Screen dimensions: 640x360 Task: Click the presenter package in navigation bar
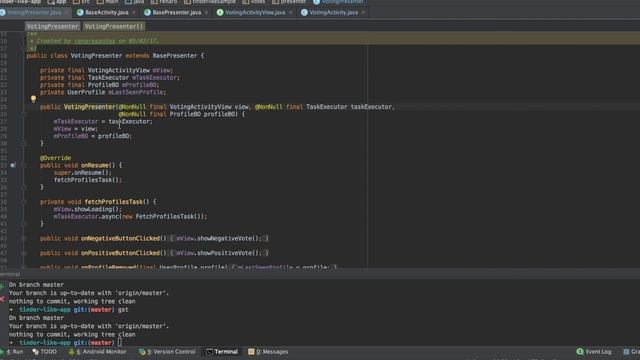click(x=290, y=2)
